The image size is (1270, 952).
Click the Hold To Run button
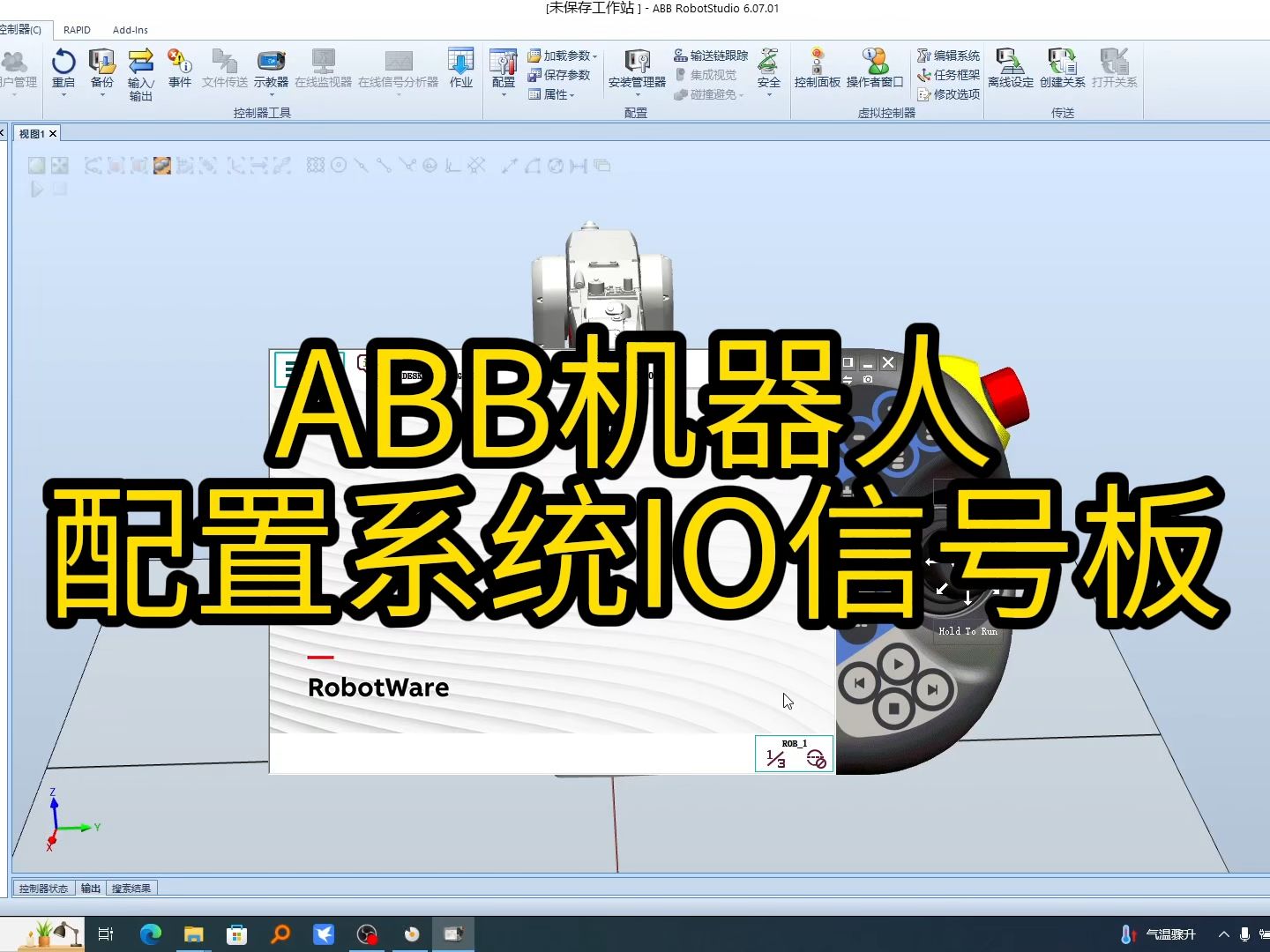(x=968, y=631)
